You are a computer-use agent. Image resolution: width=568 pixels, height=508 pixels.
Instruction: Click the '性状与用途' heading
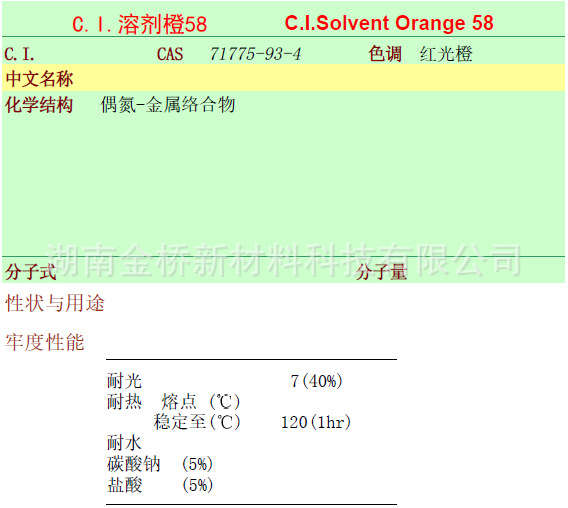click(55, 303)
